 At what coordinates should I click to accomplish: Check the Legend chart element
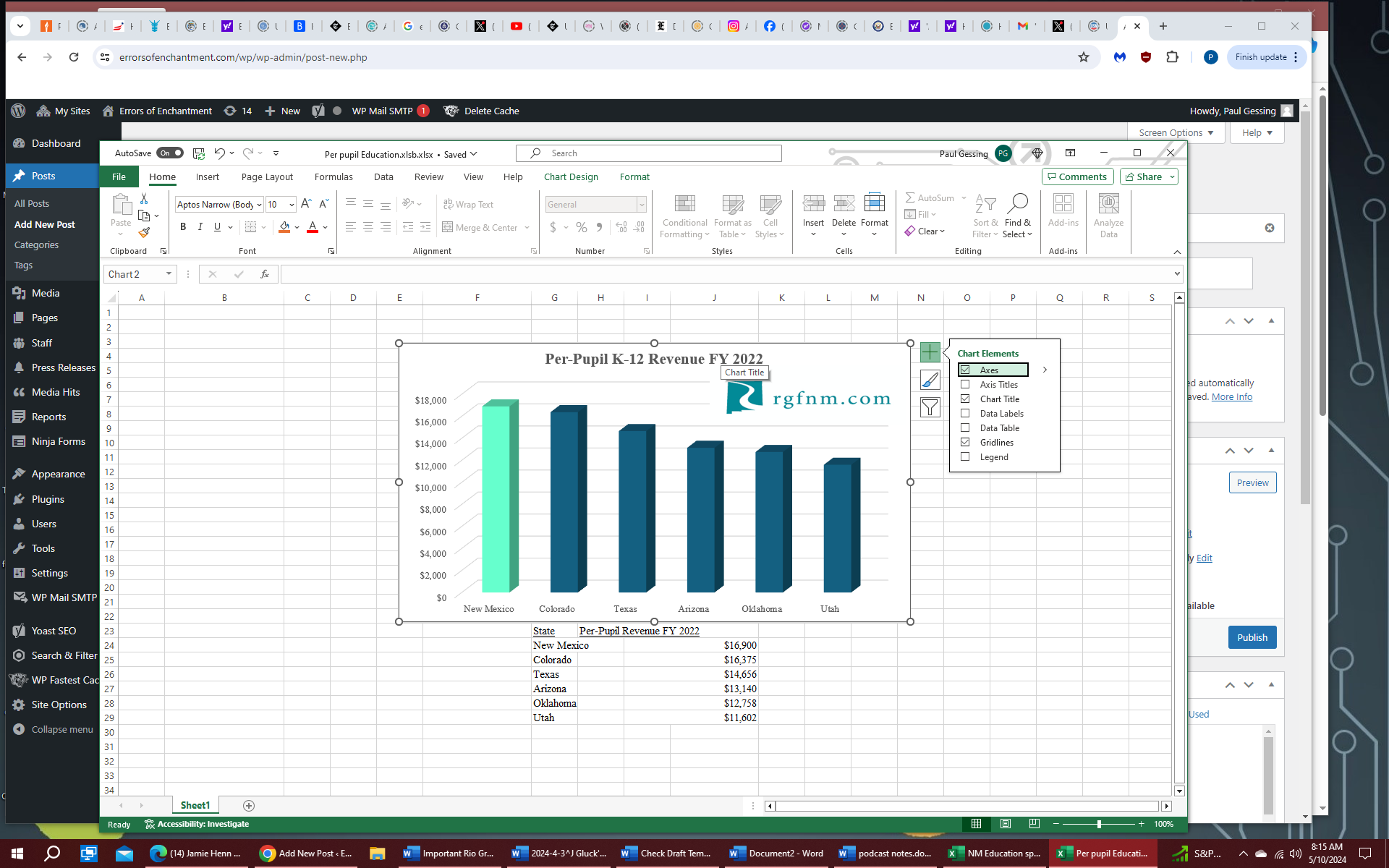[965, 457]
